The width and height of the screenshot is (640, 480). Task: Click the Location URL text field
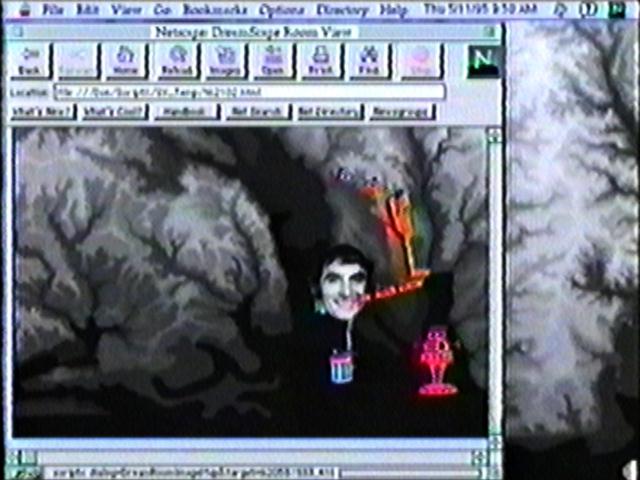click(x=248, y=92)
